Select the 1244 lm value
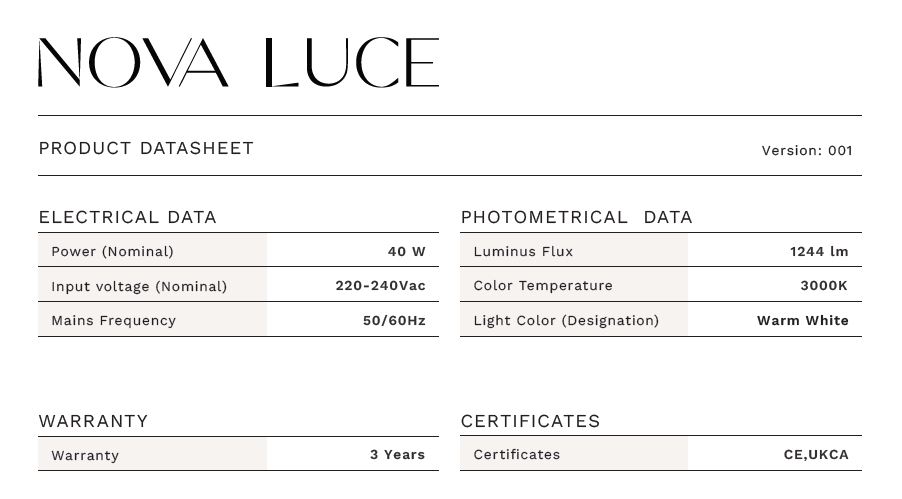The image size is (902, 499). click(818, 251)
